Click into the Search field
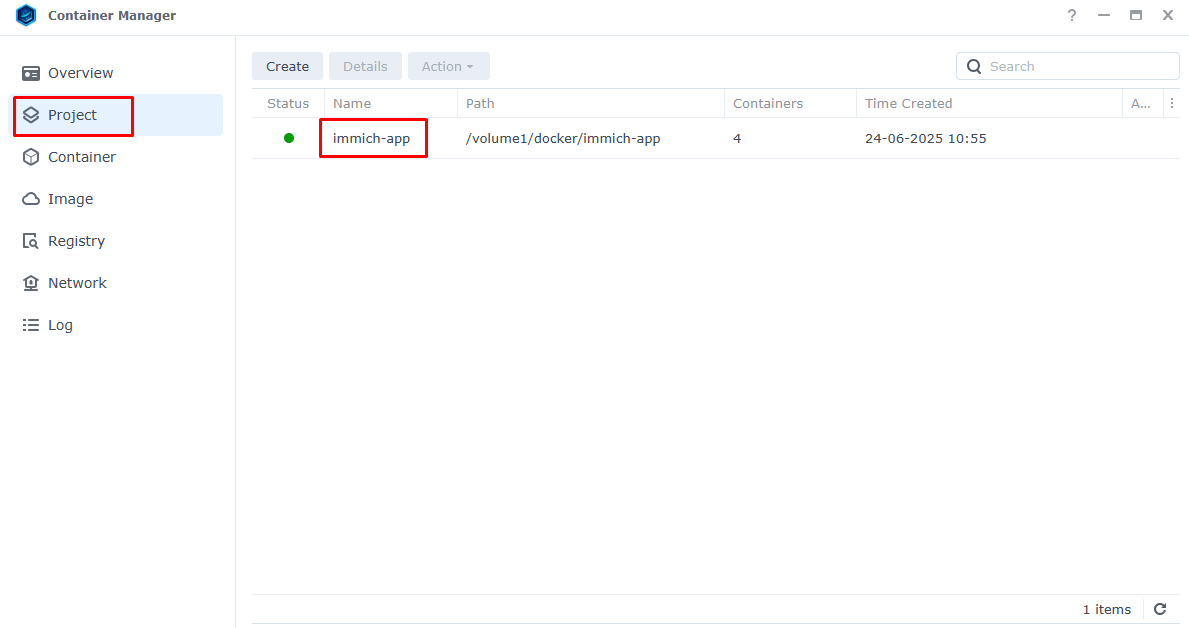The width and height of the screenshot is (1189, 628). coord(1078,66)
